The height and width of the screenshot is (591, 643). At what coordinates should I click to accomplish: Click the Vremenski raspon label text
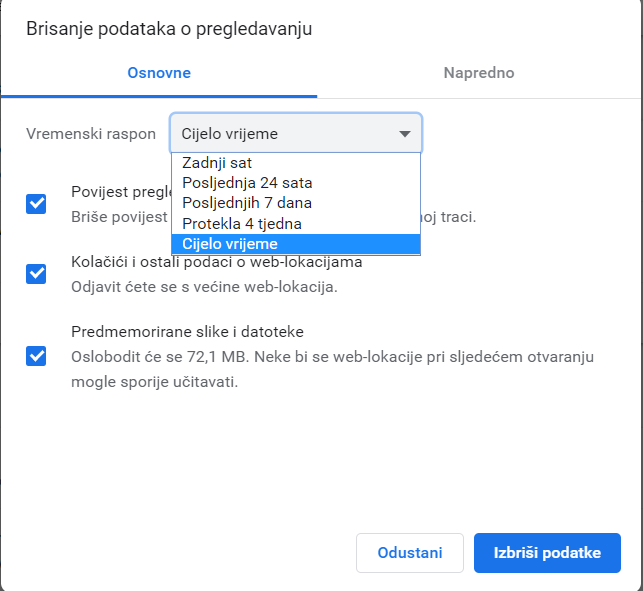[91, 134]
